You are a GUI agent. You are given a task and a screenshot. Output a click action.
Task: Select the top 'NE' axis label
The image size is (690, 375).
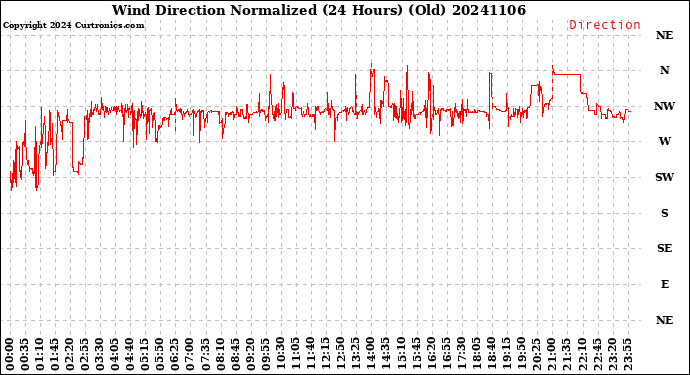(664, 35)
